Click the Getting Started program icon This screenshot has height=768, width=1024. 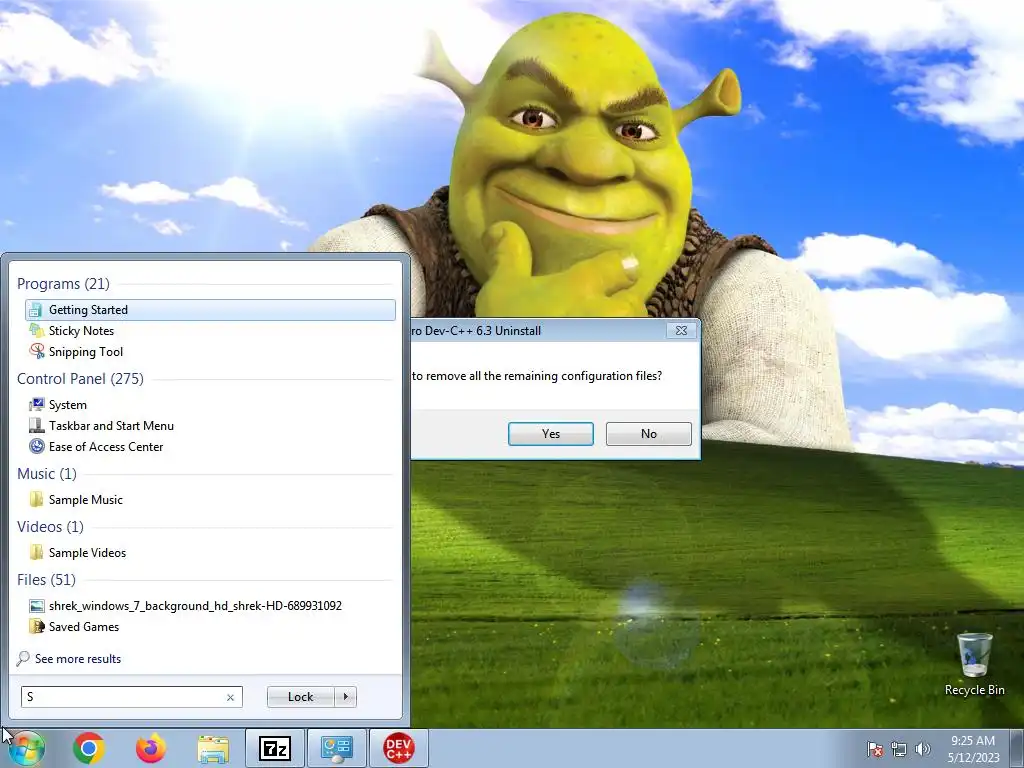pyautogui.click(x=37, y=310)
